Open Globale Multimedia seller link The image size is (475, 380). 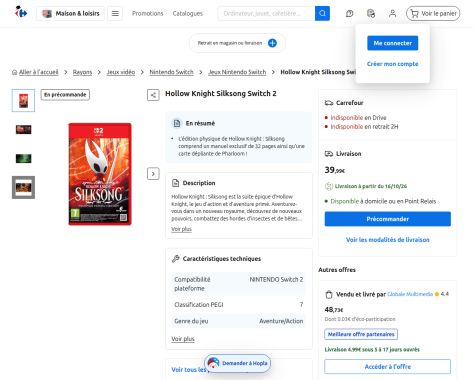[410, 294]
